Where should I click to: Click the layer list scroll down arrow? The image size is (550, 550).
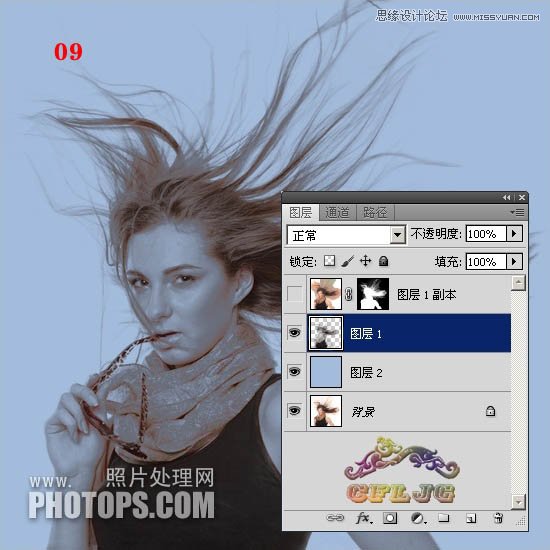click(518, 502)
